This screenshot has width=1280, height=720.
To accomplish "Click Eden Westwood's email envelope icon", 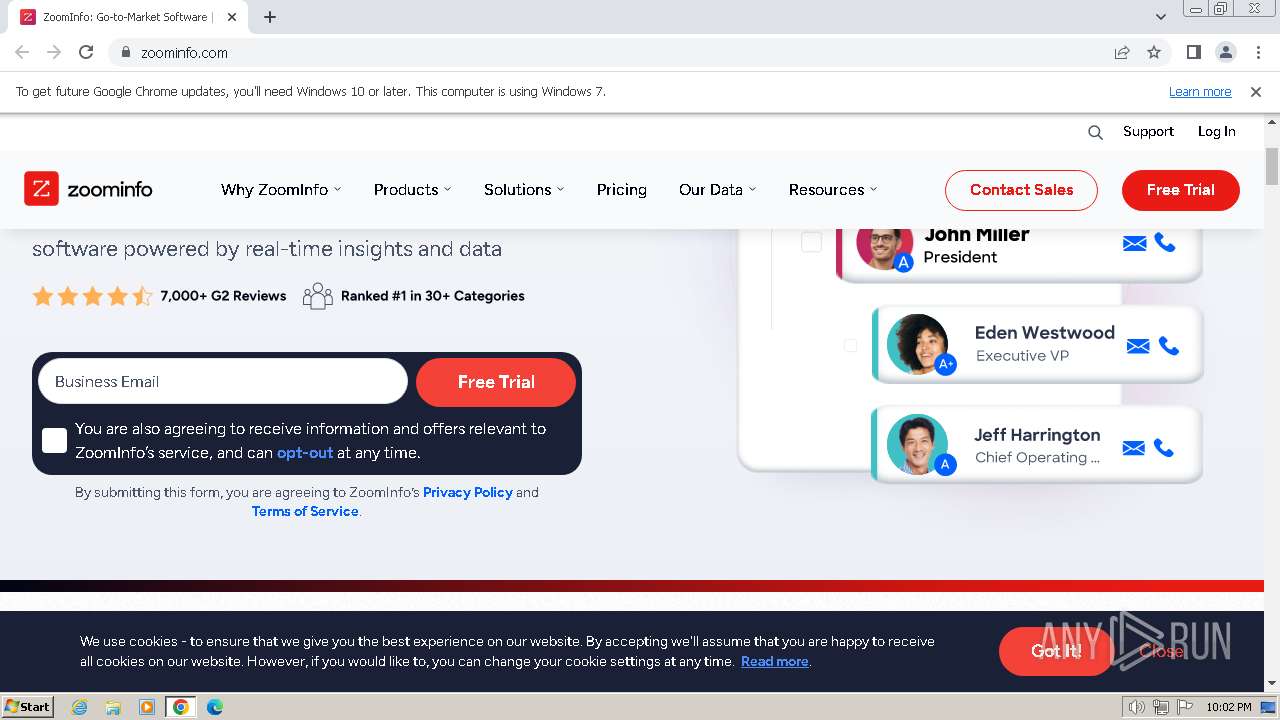I will point(1138,346).
